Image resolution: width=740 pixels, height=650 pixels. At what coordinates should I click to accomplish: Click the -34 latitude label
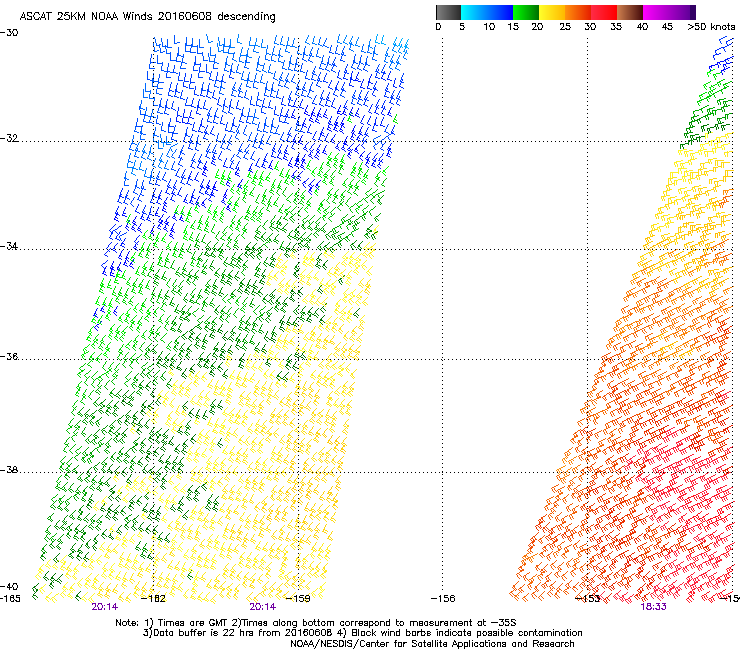pos(9,246)
